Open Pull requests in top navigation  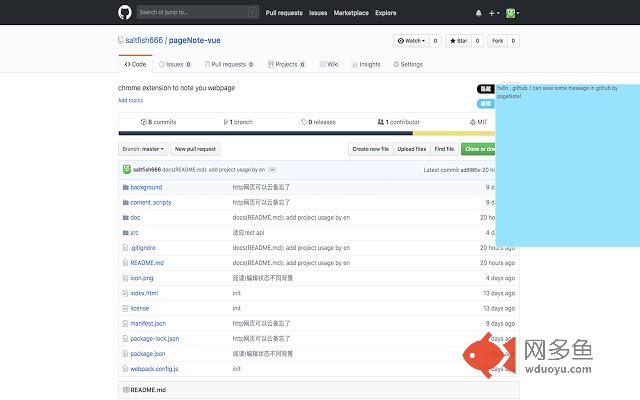click(x=284, y=13)
